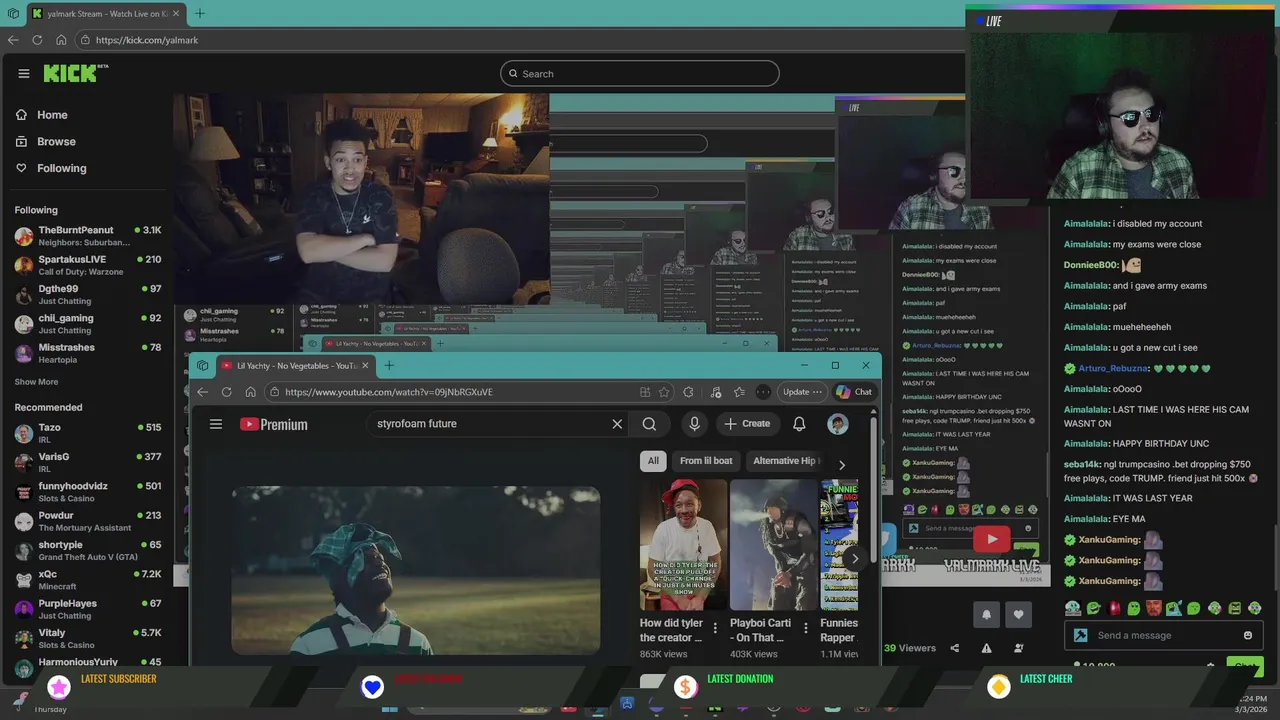Image resolution: width=1280 pixels, height=720 pixels.
Task: Click Arturo_Rebuzna username in chat
Action: pyautogui.click(x=1114, y=368)
